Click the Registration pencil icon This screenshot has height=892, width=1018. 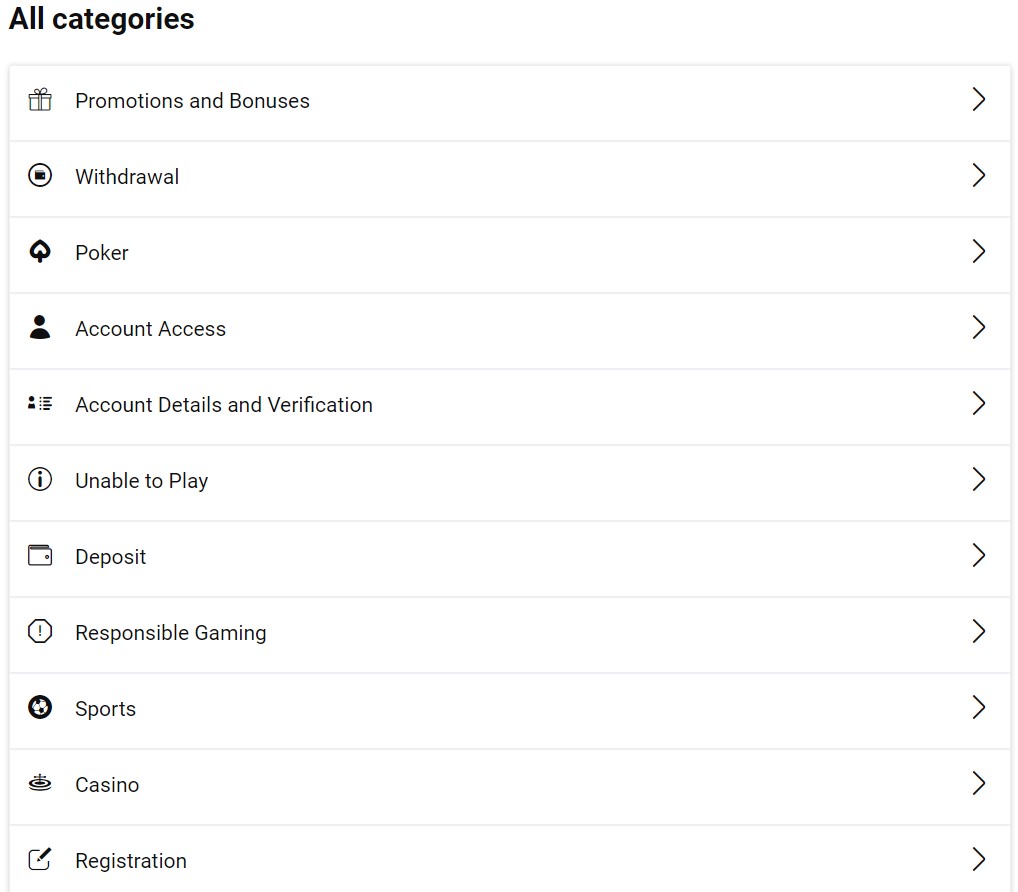[40, 860]
